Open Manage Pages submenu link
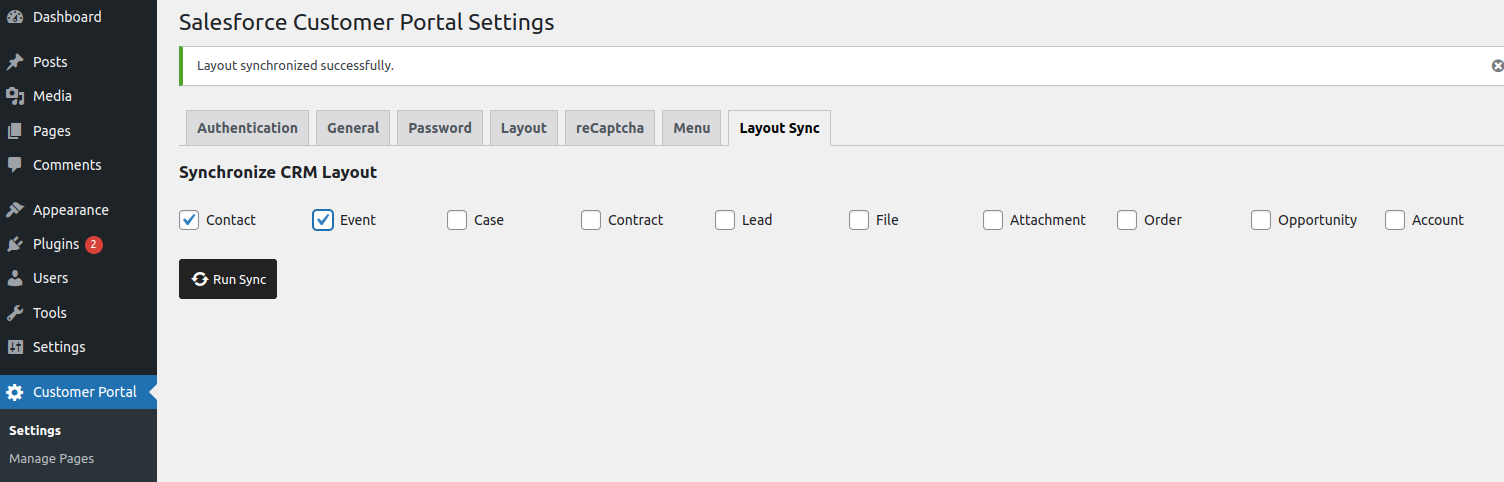This screenshot has width=1504, height=482. point(51,459)
